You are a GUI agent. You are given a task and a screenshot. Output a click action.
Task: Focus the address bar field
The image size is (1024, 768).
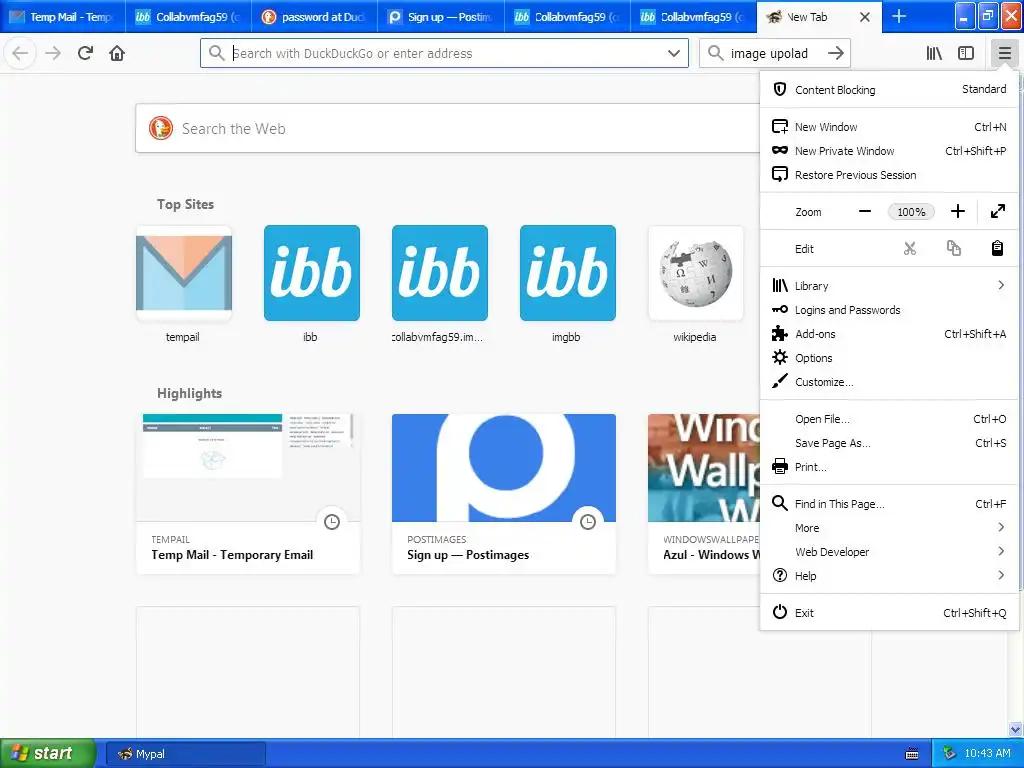[444, 53]
